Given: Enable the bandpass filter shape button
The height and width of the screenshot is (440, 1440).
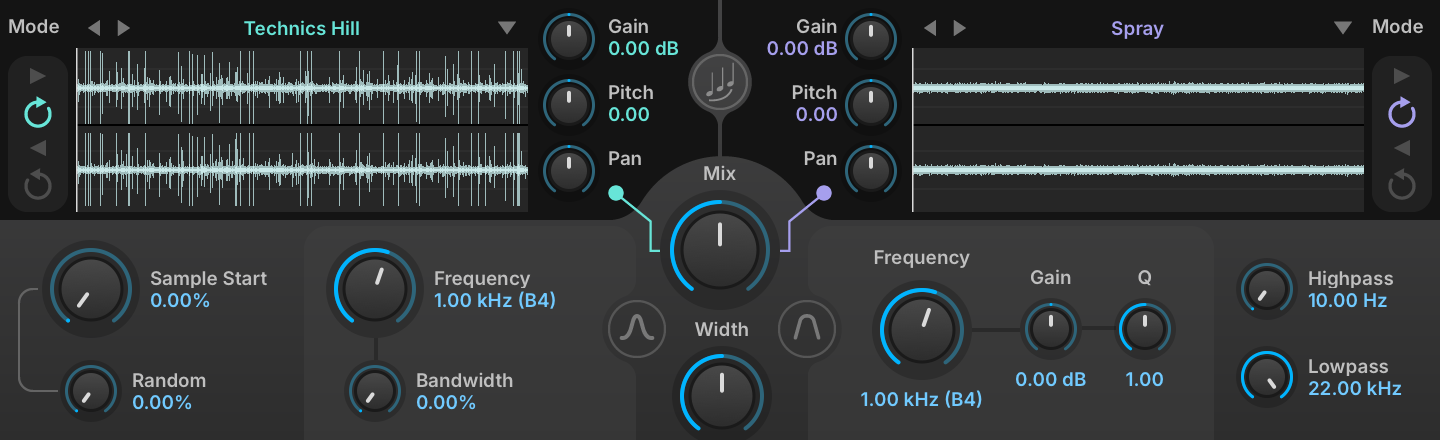Looking at the screenshot, I should point(637,328).
